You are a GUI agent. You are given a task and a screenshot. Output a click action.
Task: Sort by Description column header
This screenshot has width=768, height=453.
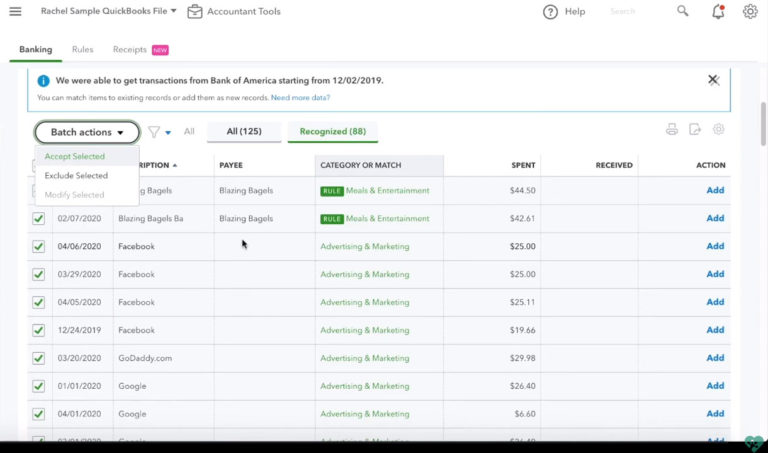point(158,166)
